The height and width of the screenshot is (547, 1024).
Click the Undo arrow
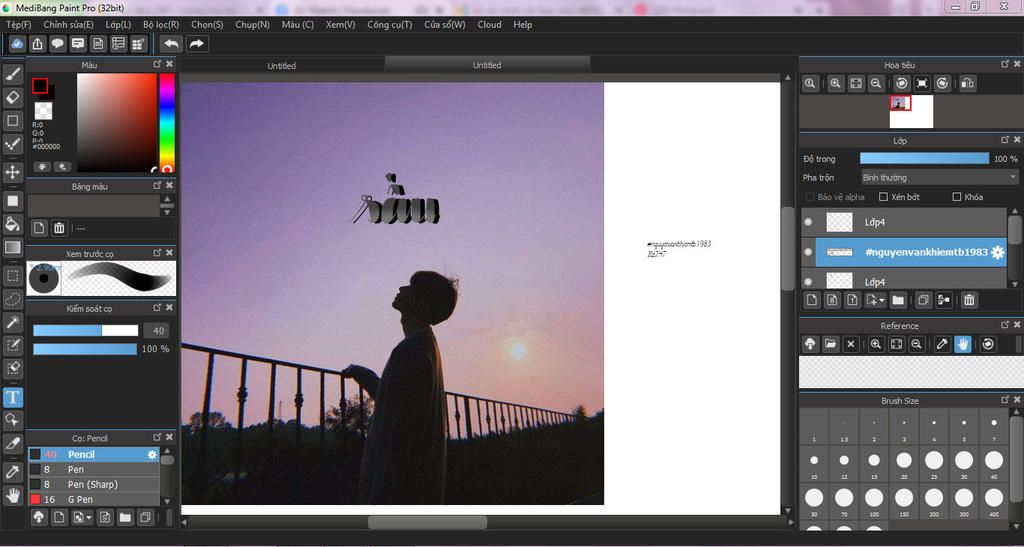(x=171, y=44)
